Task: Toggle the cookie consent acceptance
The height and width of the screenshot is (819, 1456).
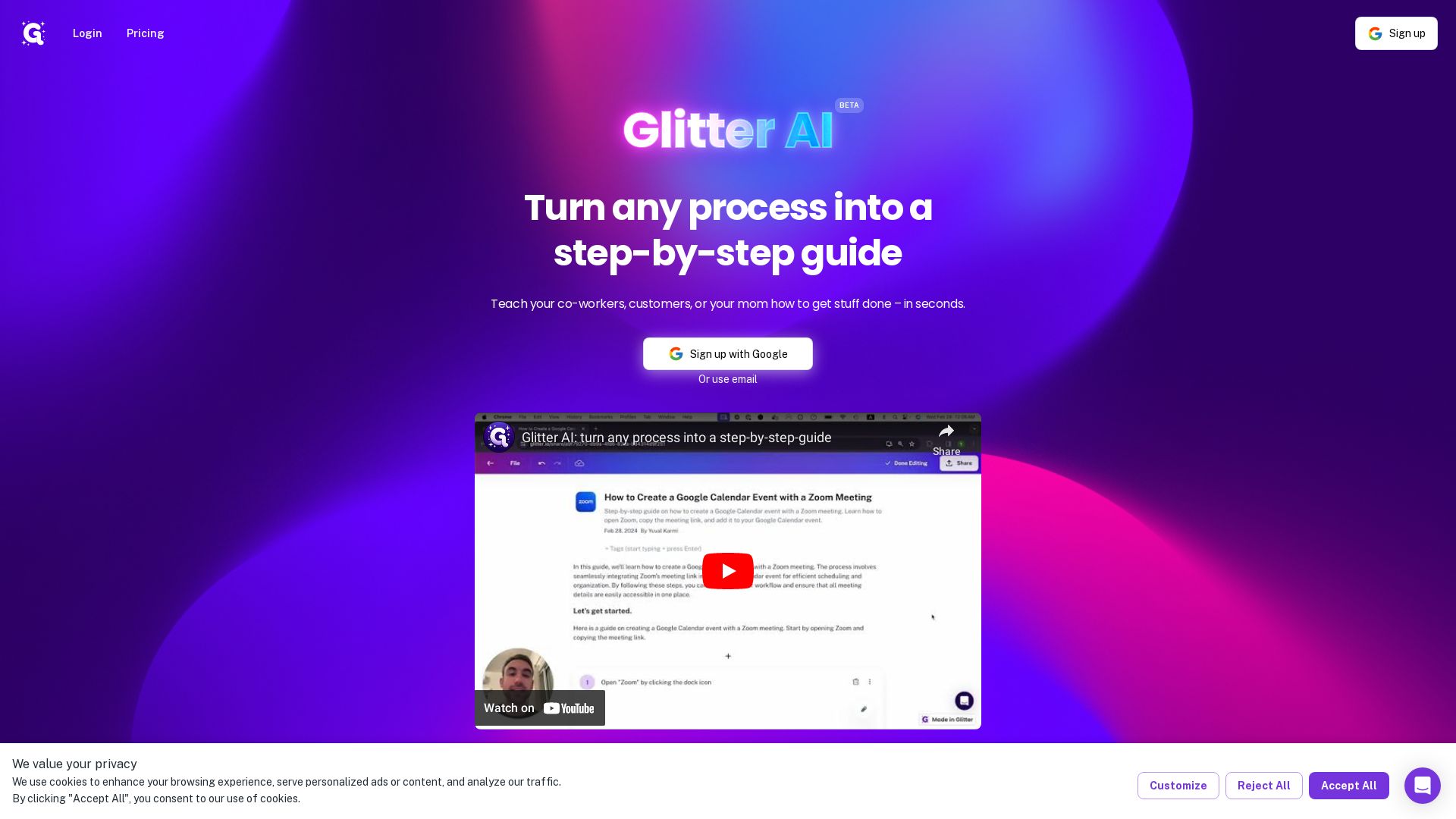Action: pyautogui.click(x=1349, y=785)
